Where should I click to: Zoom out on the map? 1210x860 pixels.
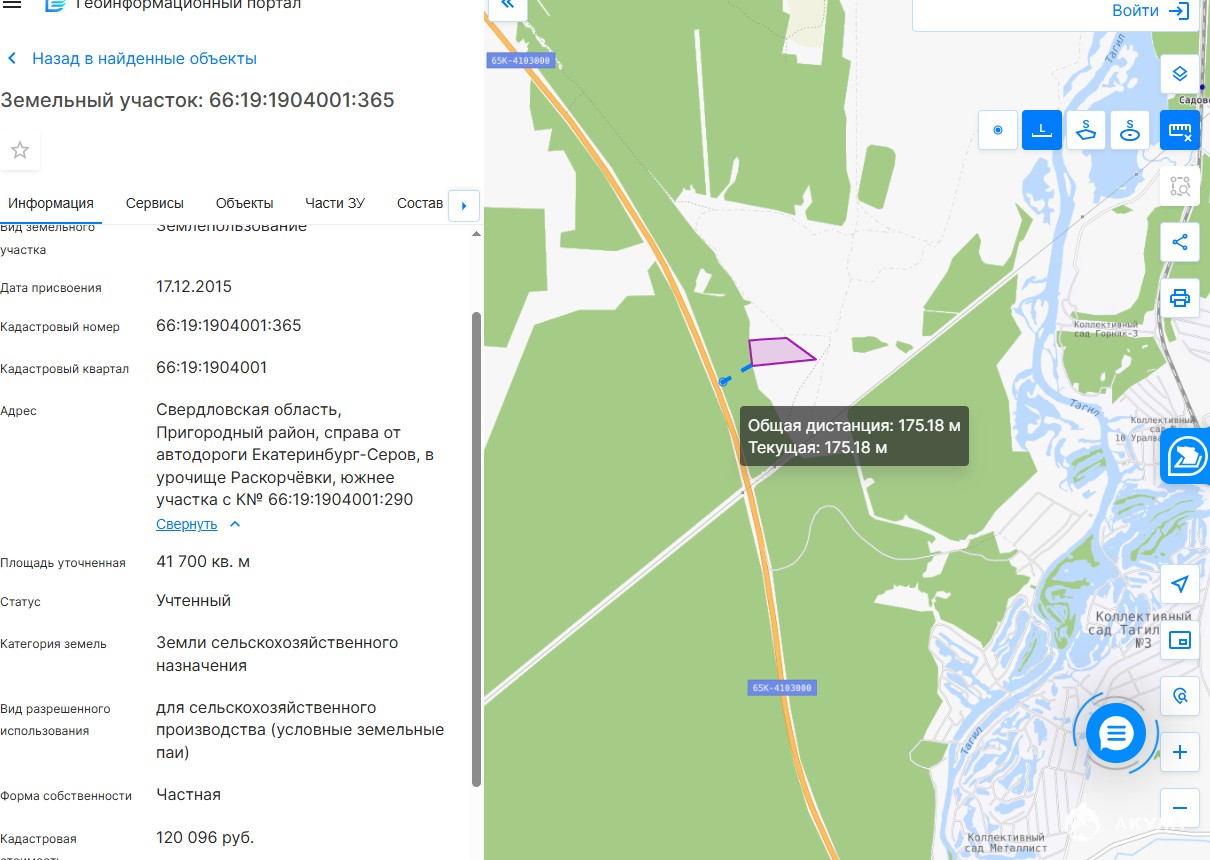[x=1180, y=808]
